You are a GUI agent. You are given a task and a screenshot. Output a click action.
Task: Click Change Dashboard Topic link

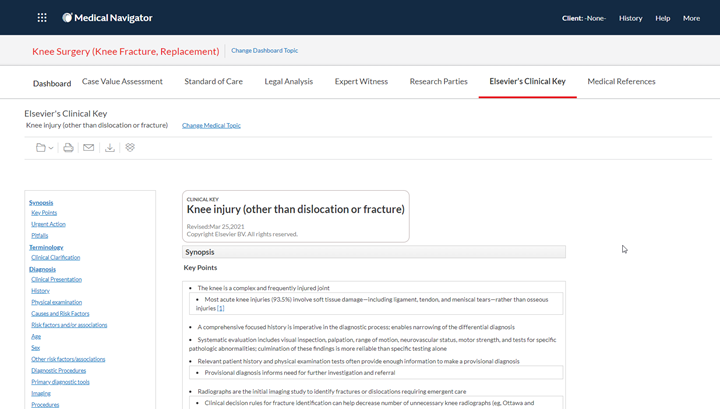click(x=264, y=50)
